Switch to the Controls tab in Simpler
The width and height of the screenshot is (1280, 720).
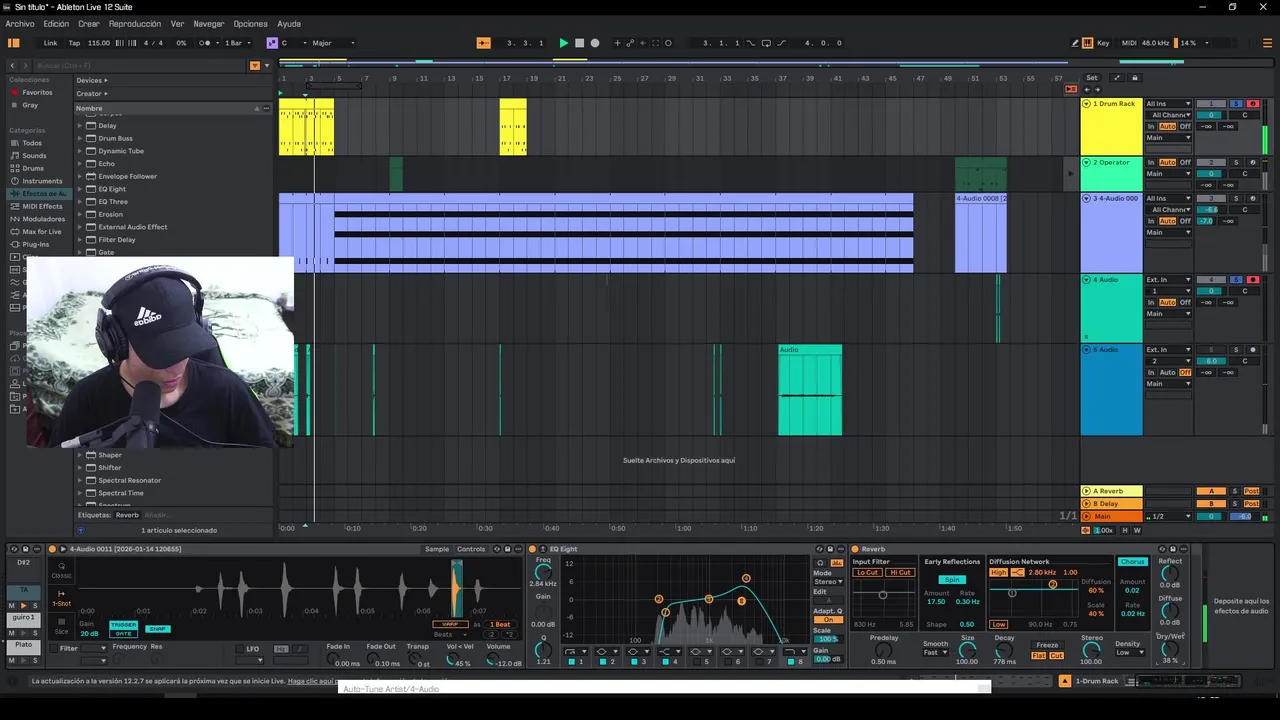(x=471, y=549)
